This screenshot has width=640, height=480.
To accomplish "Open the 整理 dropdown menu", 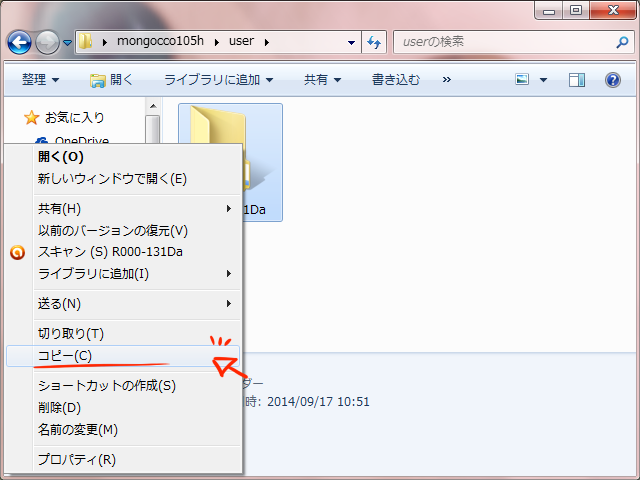I will pos(40,80).
